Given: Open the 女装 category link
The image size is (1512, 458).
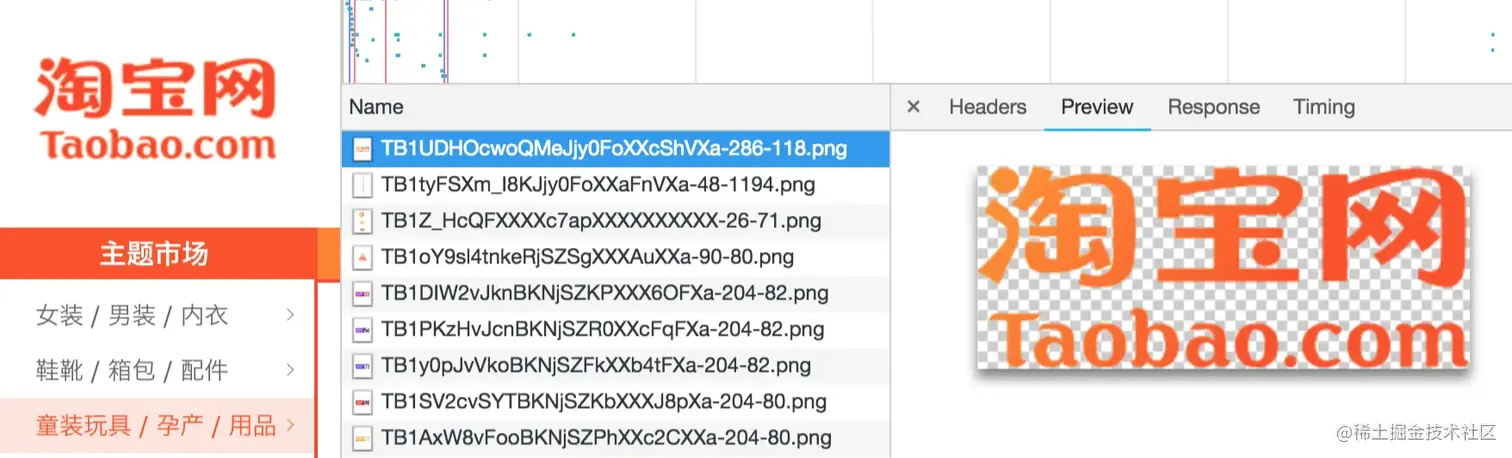Looking at the screenshot, I should (59, 316).
